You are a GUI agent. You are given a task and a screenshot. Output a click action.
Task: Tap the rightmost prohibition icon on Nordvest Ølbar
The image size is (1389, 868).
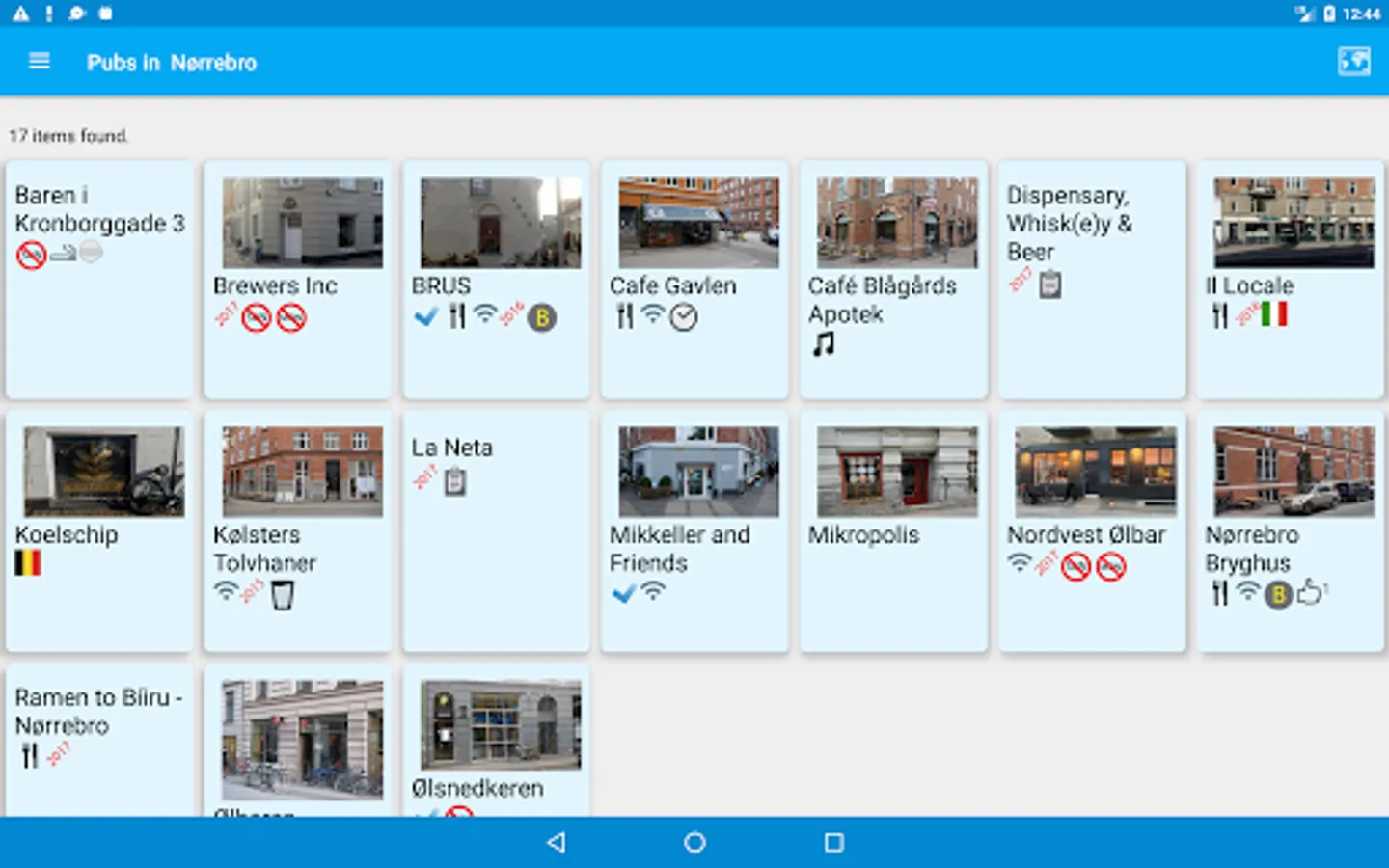click(x=1111, y=566)
